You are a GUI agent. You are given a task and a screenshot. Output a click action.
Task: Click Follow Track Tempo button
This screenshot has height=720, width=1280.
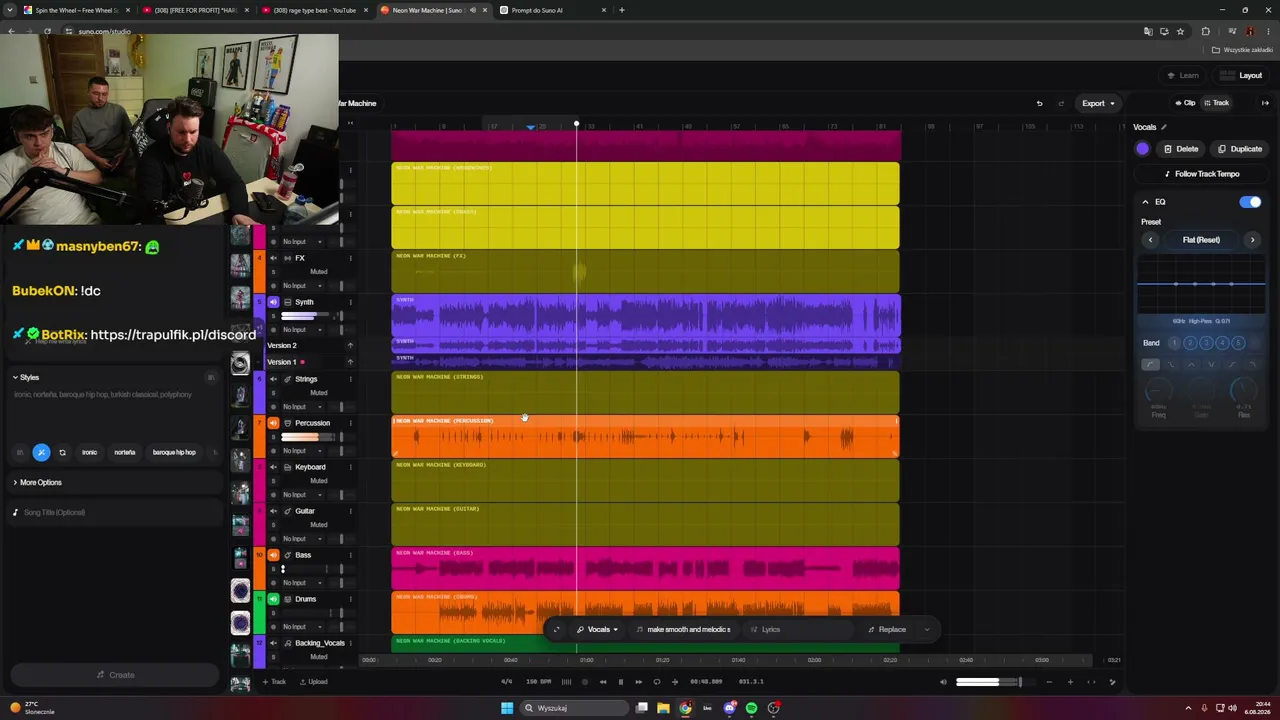[x=1201, y=174]
